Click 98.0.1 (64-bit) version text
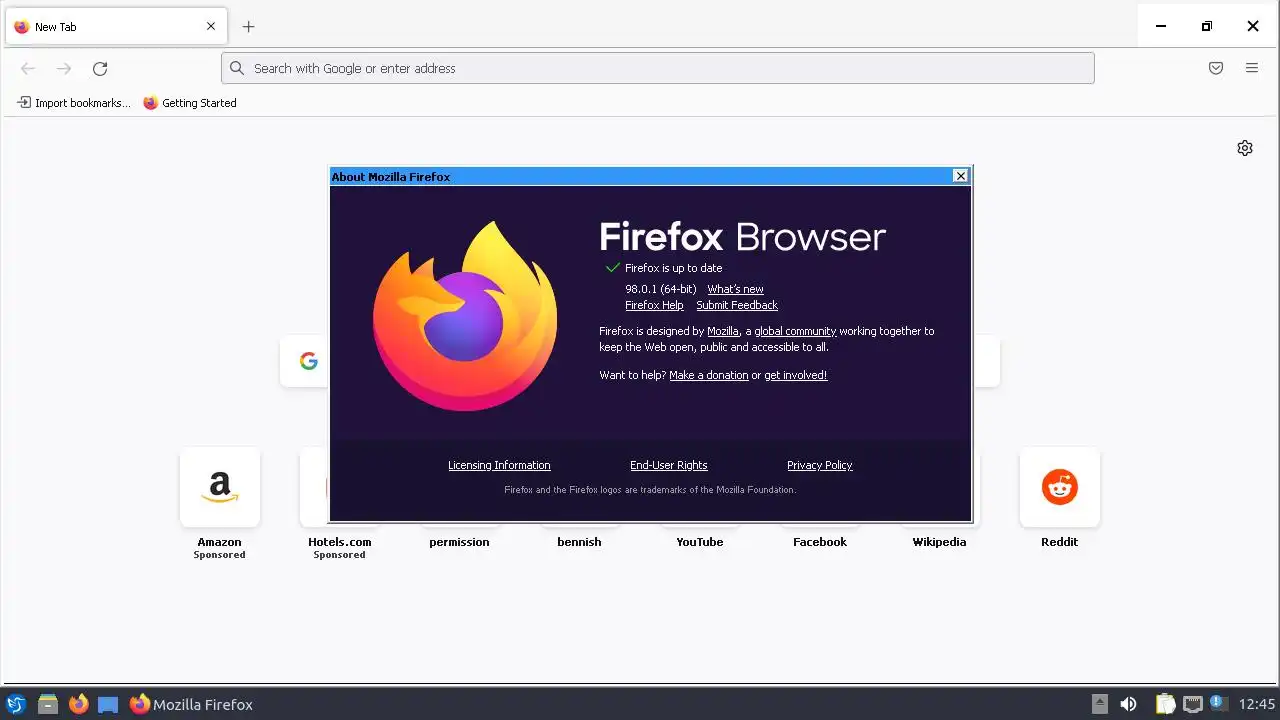 click(661, 289)
